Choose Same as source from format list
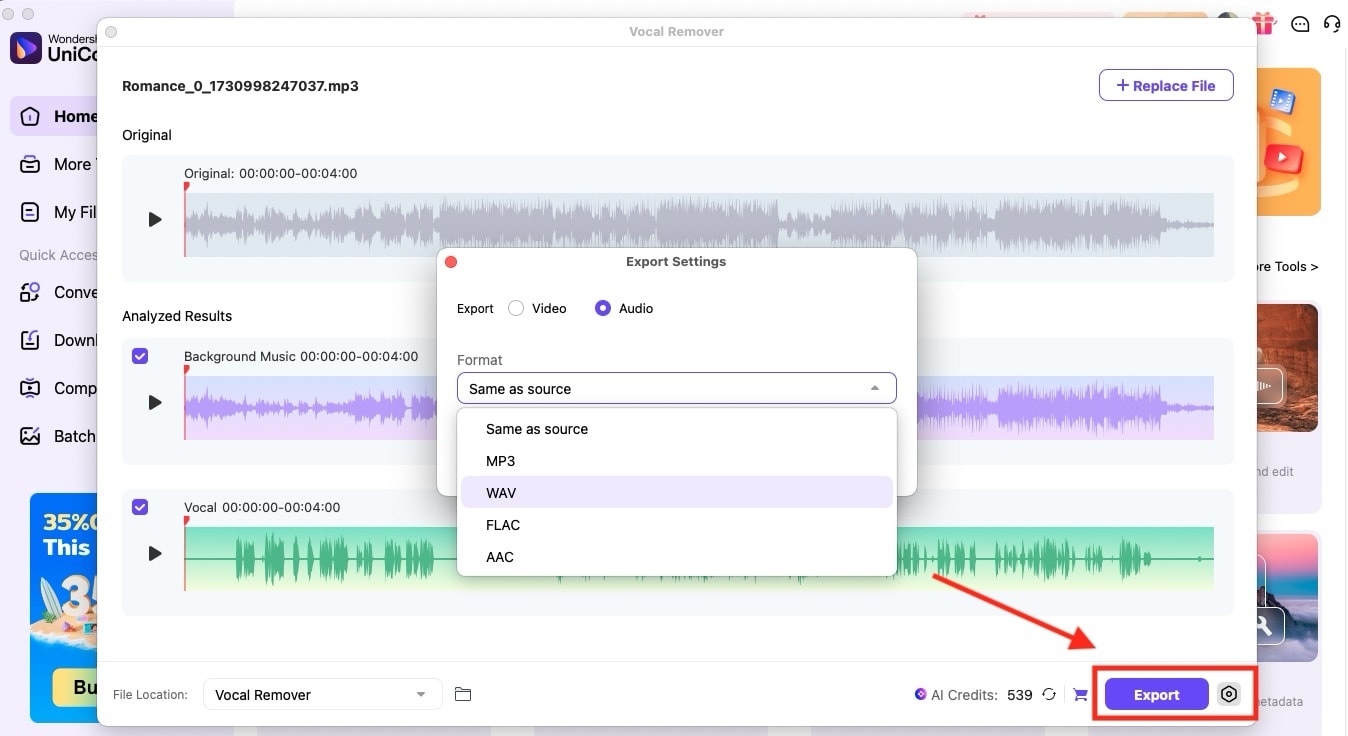Viewport: 1348px width, 736px height. (x=676, y=429)
